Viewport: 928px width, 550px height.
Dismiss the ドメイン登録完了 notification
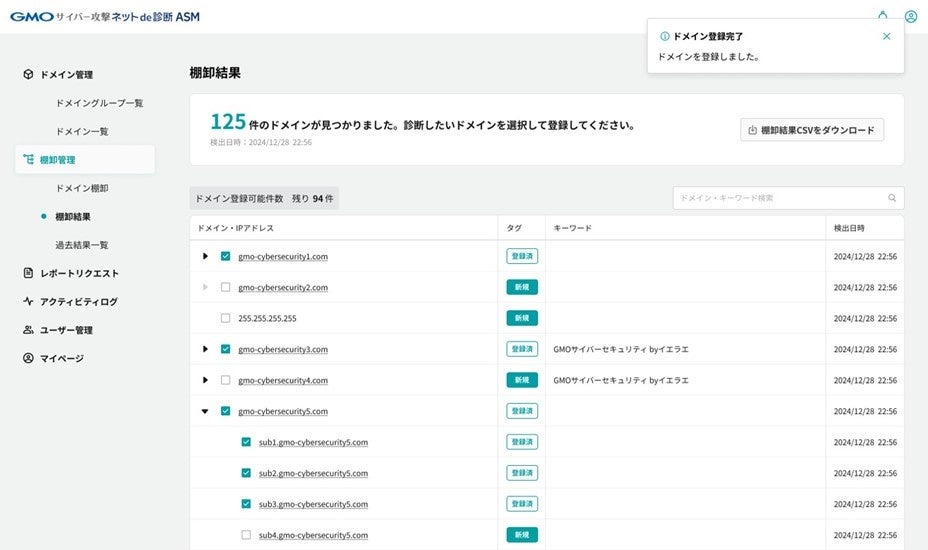tap(886, 36)
